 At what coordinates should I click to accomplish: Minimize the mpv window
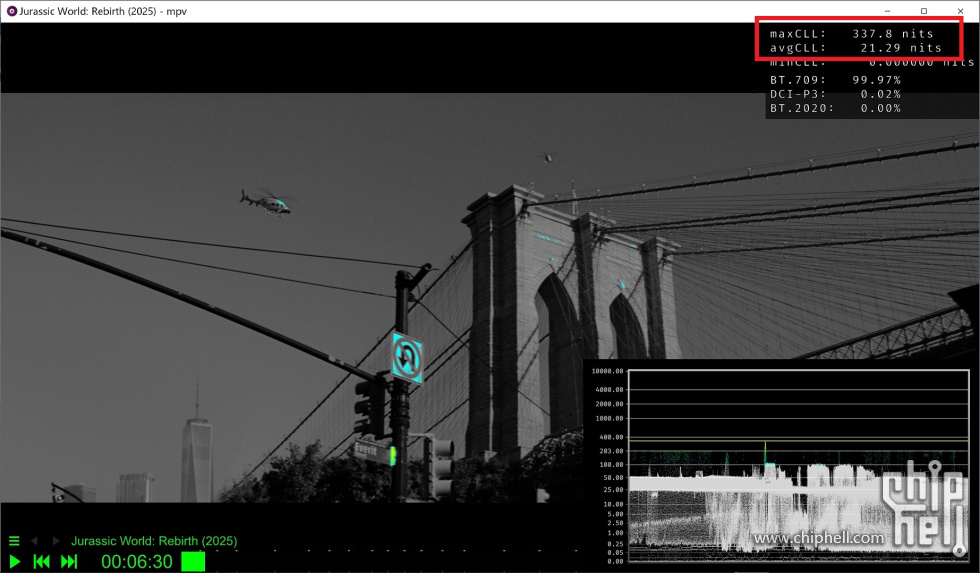(887, 11)
